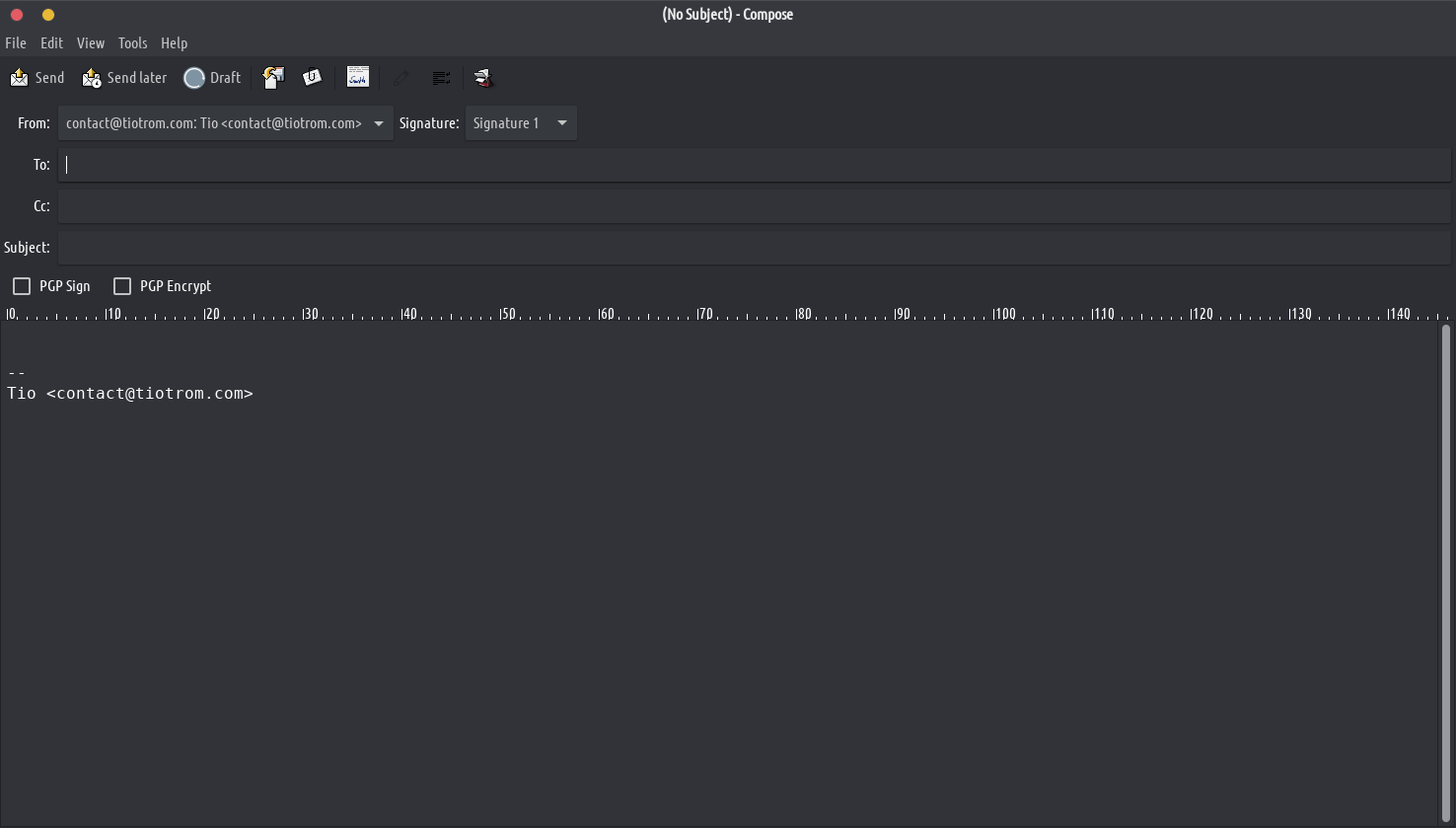Click the Attach file paperclip icon
Viewport: 1456px width, 828px height.
pyautogui.click(x=312, y=78)
